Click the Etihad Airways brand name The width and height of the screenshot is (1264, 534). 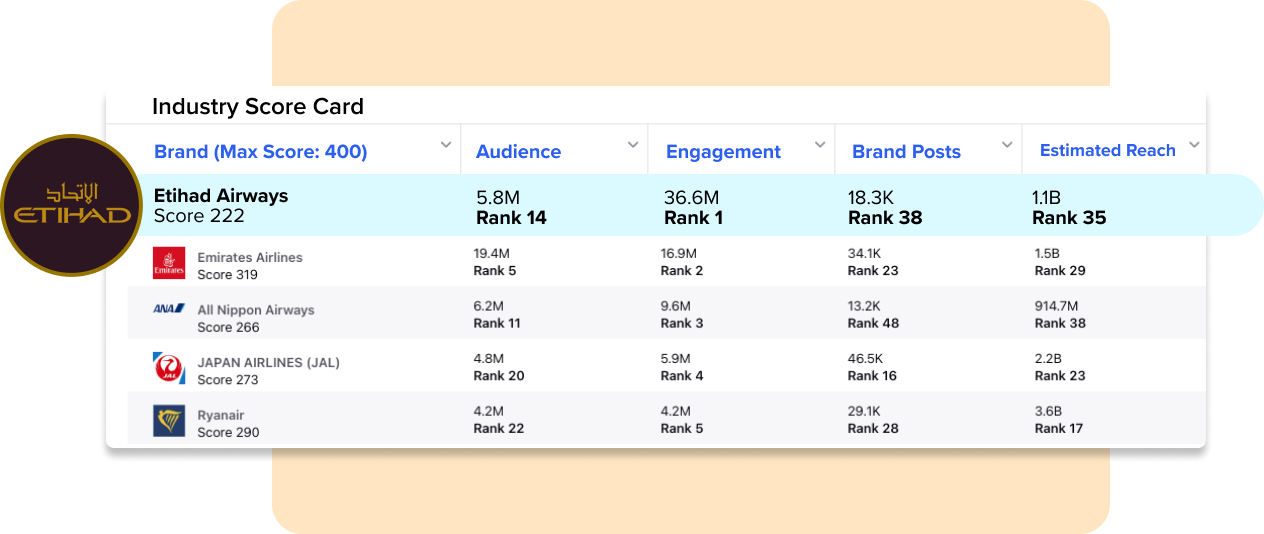tap(221, 195)
